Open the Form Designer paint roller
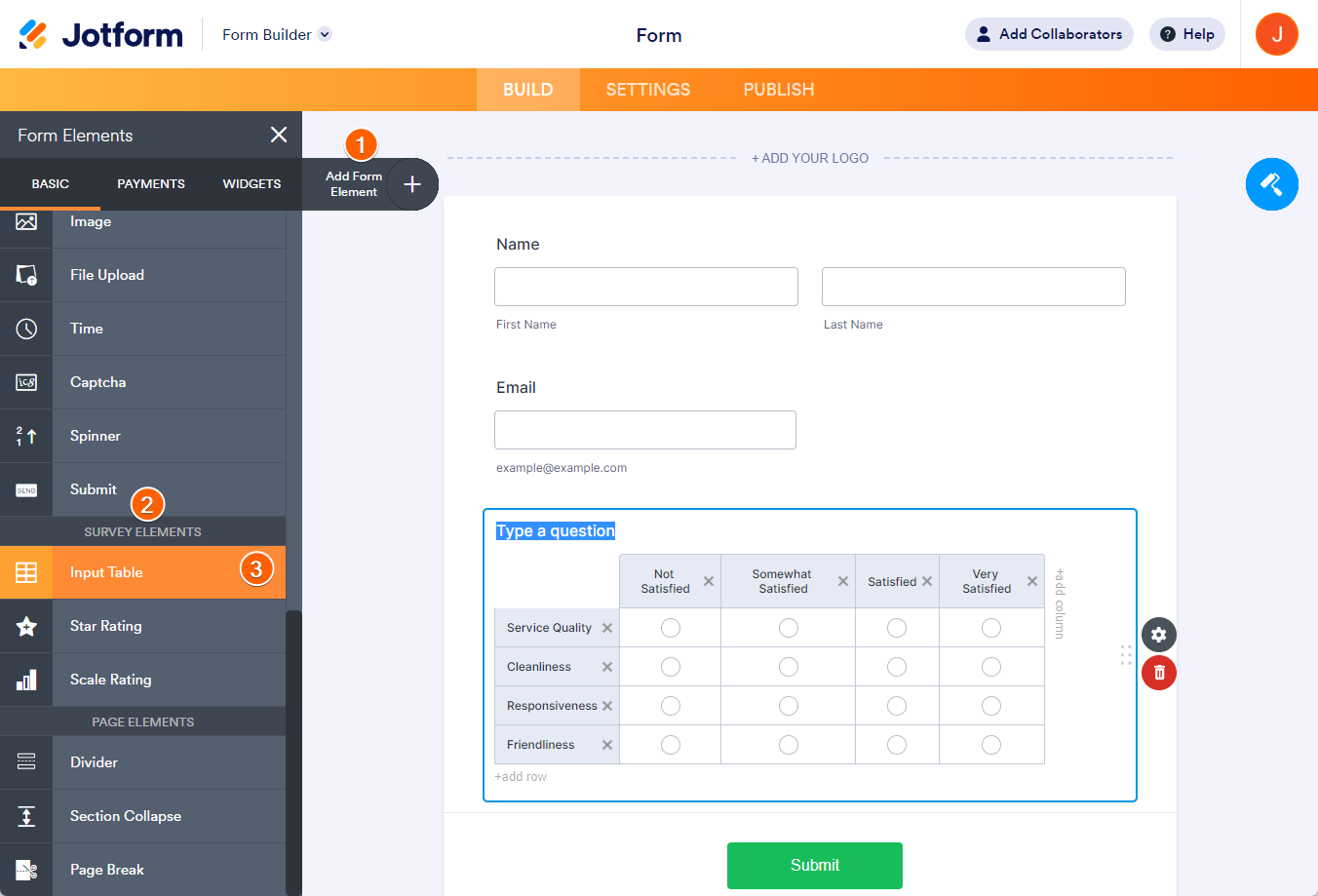1318x896 pixels. click(1271, 184)
